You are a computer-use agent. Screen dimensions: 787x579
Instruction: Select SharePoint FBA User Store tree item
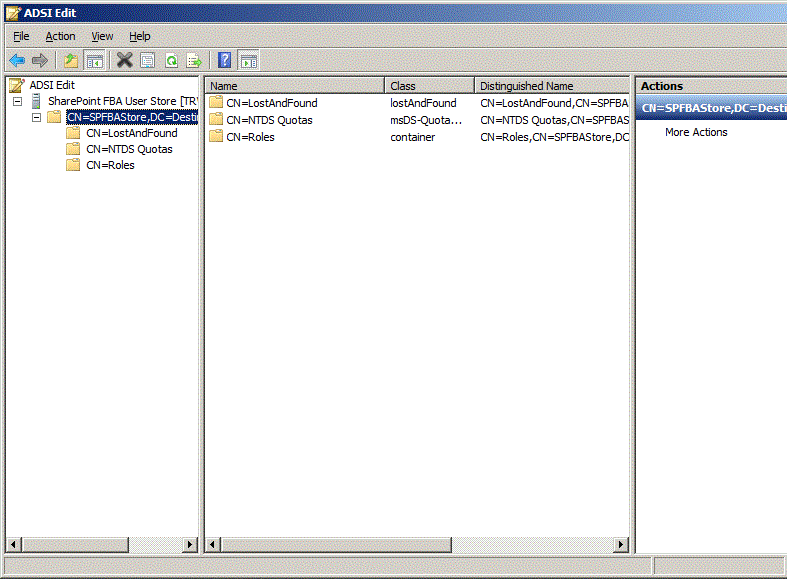pos(123,101)
